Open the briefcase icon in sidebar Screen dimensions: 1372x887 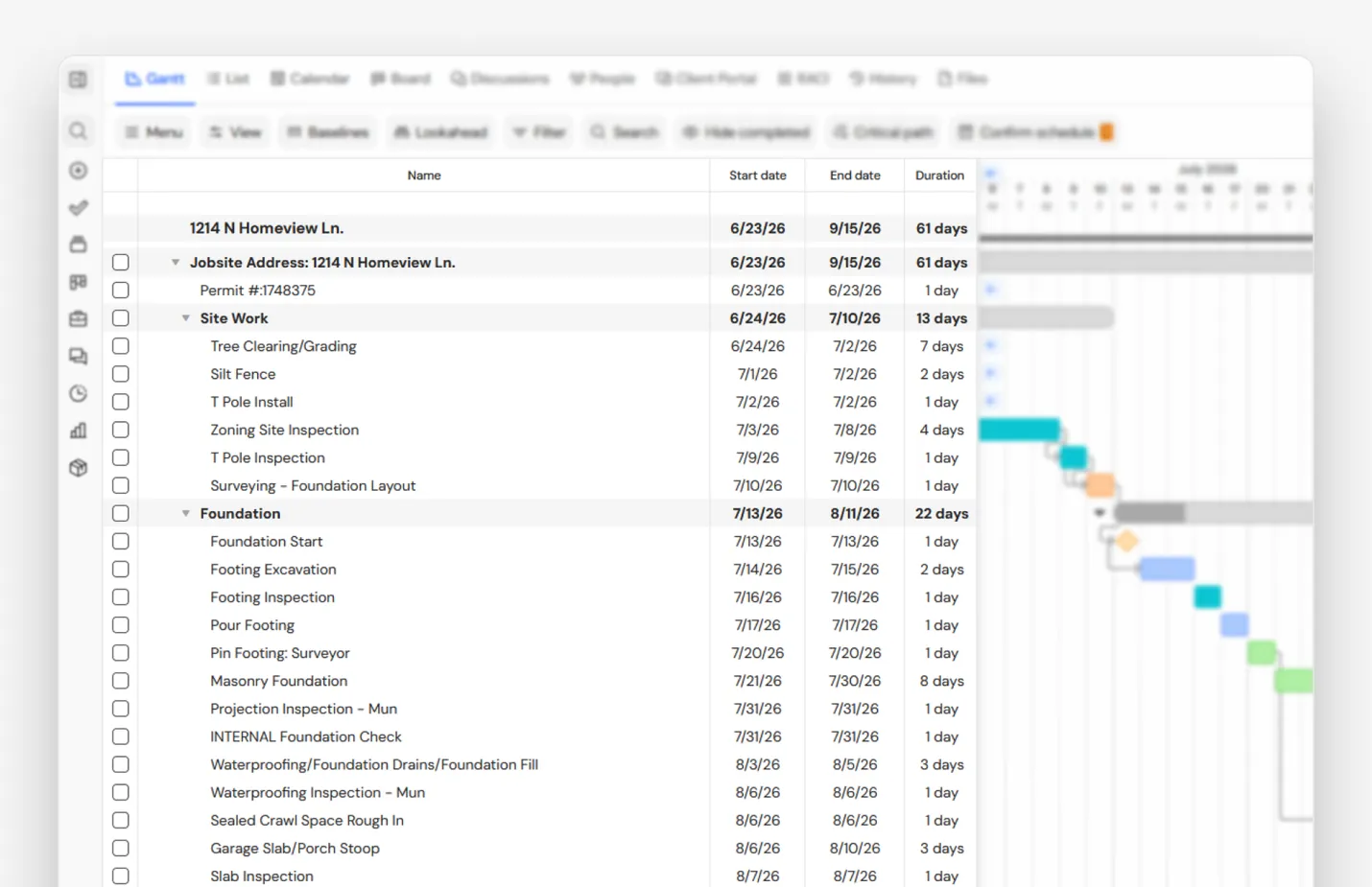(79, 318)
